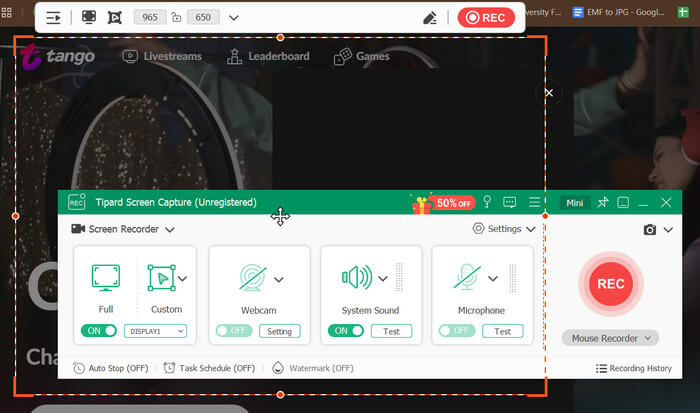Screen dimensions: 700x413
Task: Disable the System Sound toggle
Action: (346, 331)
